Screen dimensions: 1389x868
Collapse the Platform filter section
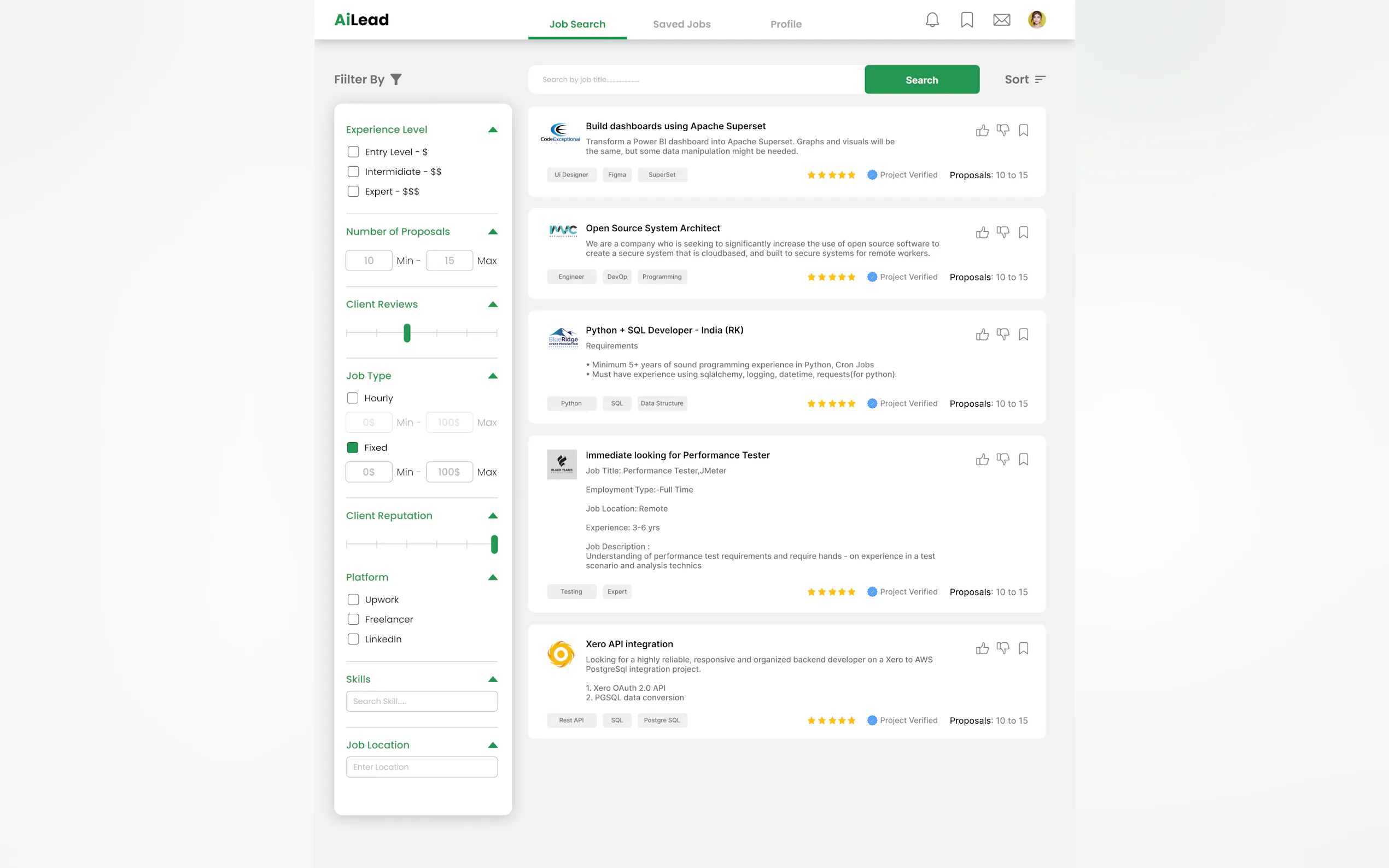point(493,578)
